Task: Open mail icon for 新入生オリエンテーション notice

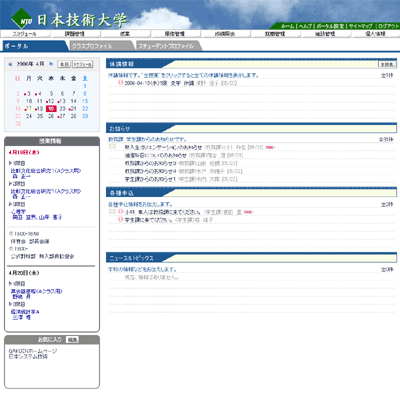Action: click(112, 147)
